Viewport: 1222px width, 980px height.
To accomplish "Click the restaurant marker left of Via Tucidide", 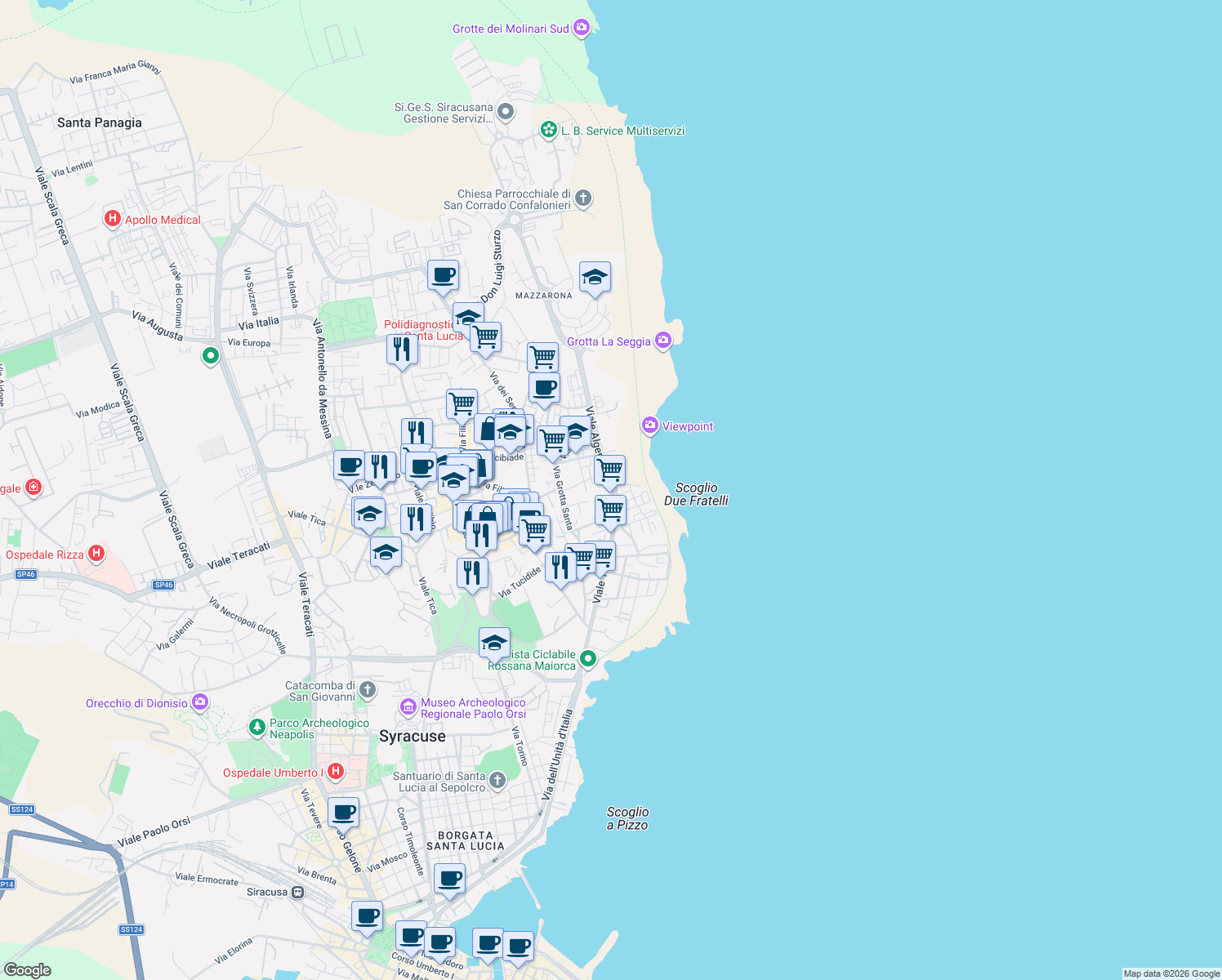I will pos(472,575).
